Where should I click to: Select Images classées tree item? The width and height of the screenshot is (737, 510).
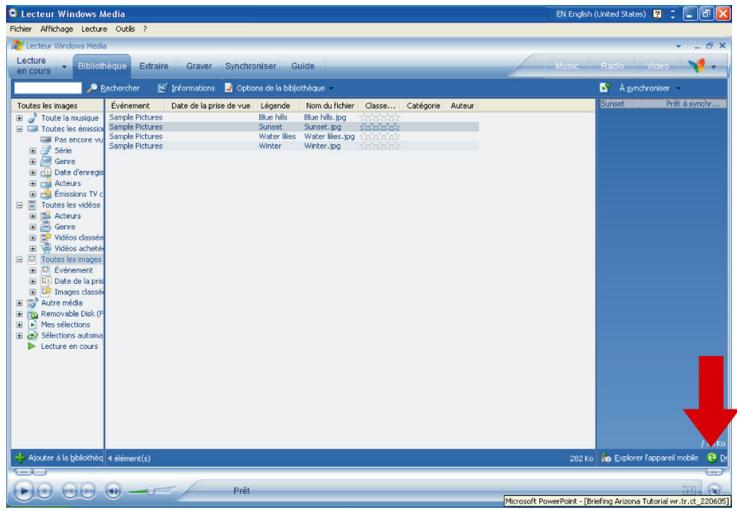pos(78,292)
